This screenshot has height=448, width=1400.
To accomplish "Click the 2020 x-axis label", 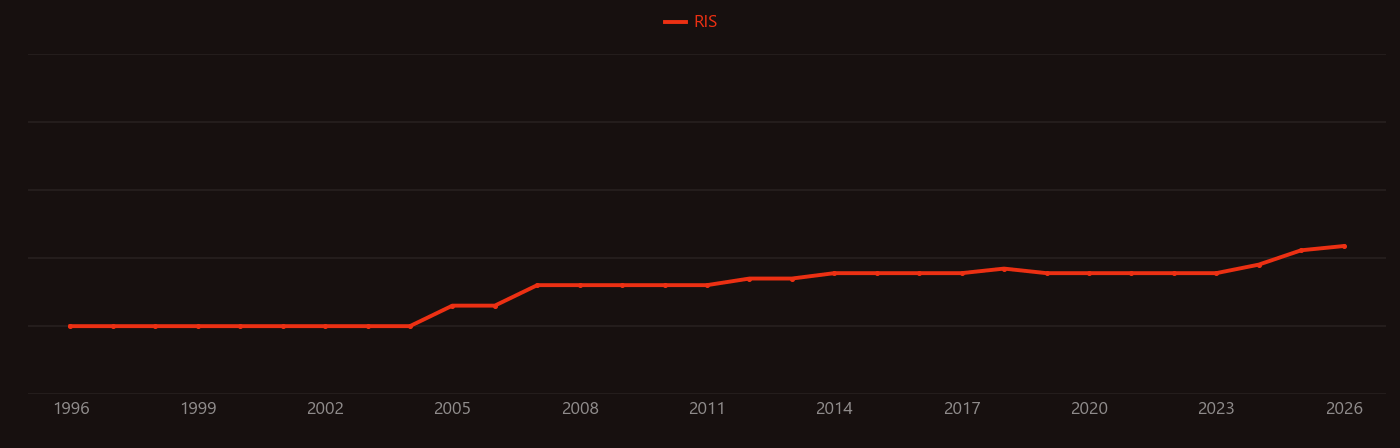I will point(1089,409).
